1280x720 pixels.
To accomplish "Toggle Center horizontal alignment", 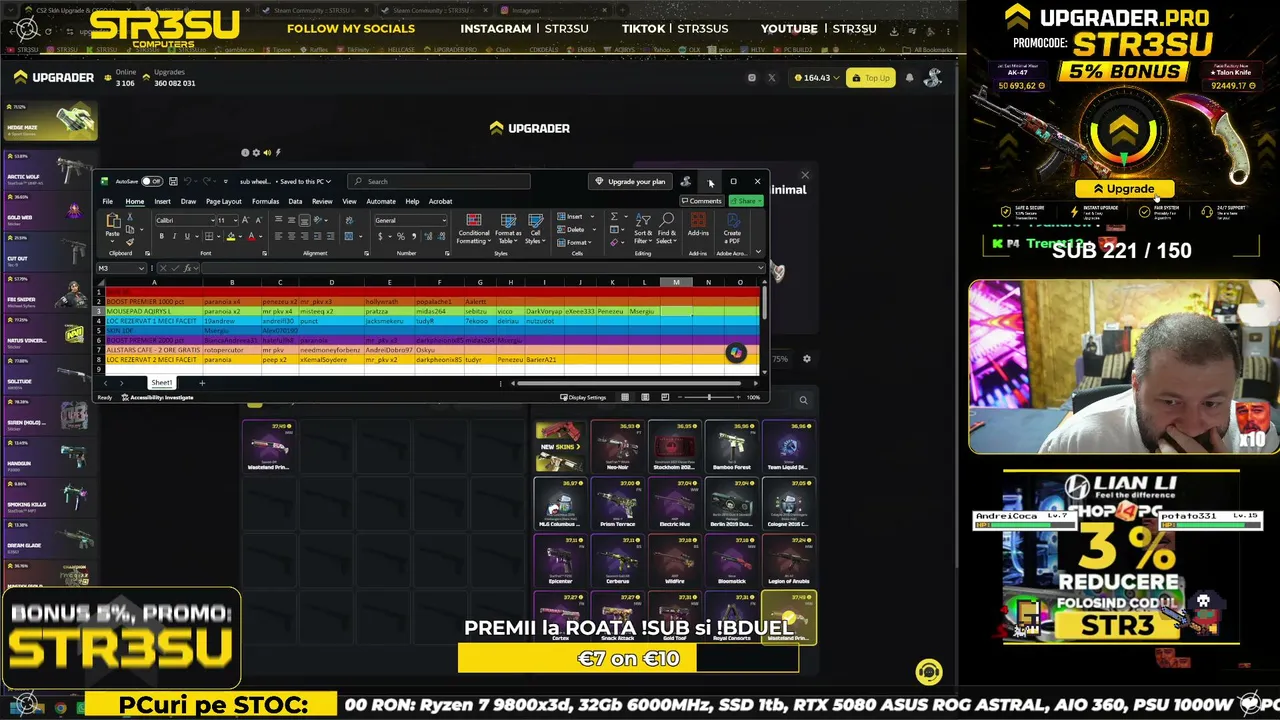I will coord(291,237).
